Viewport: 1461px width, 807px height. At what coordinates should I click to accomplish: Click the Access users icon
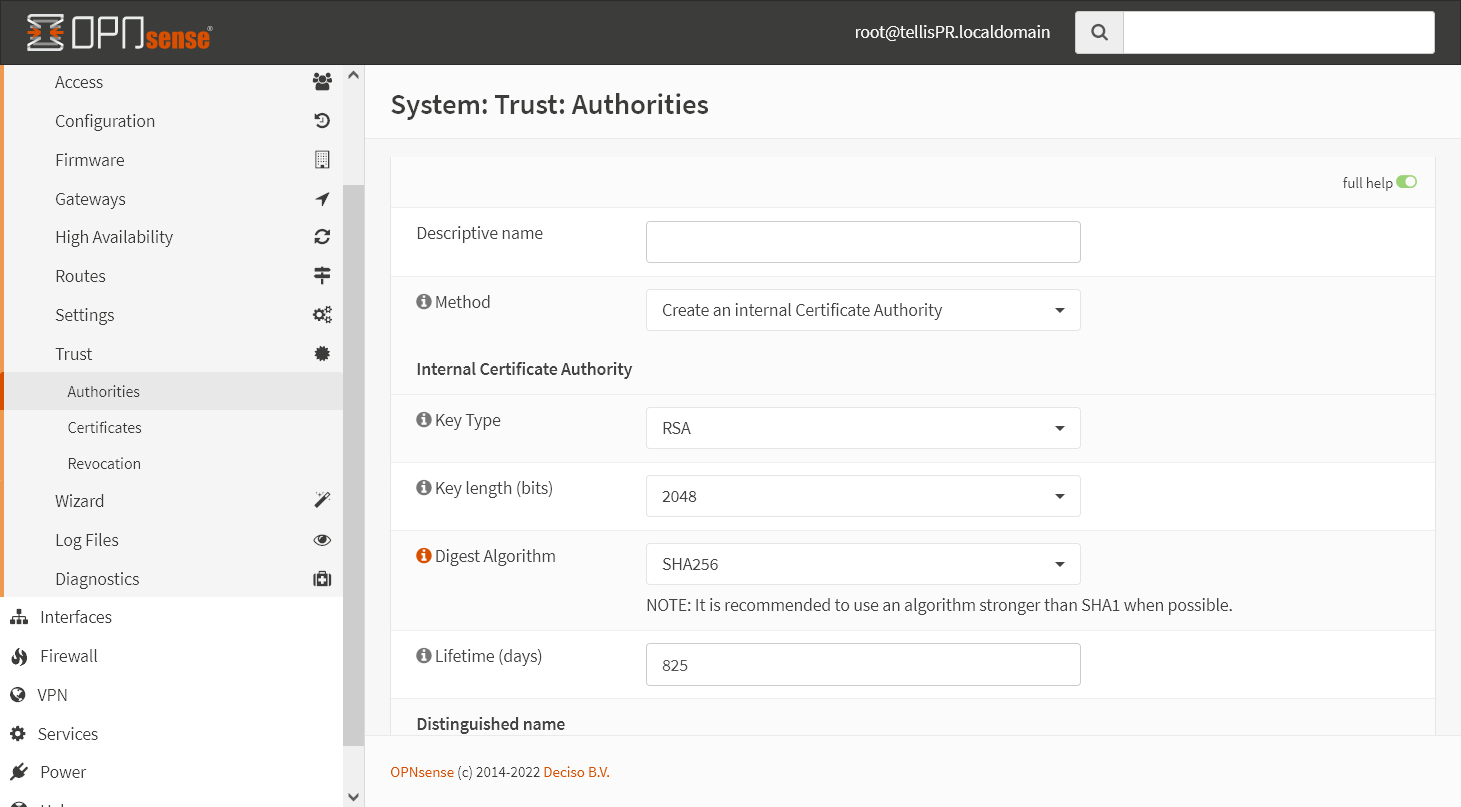(x=322, y=82)
